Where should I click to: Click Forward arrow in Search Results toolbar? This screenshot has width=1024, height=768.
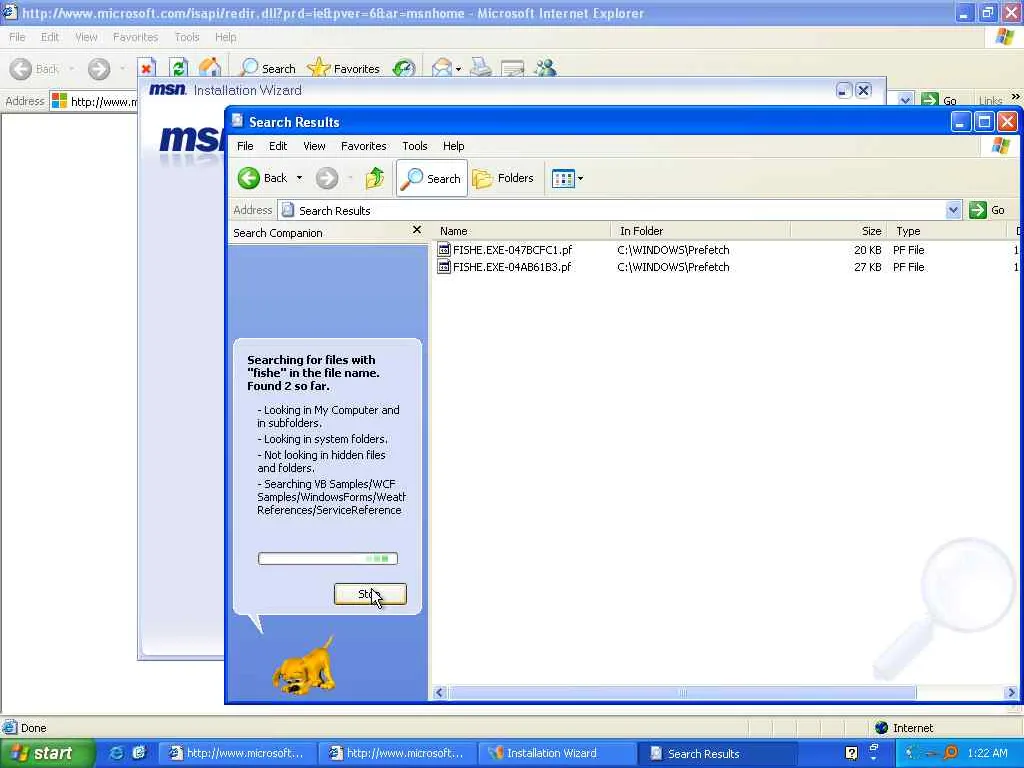327,178
